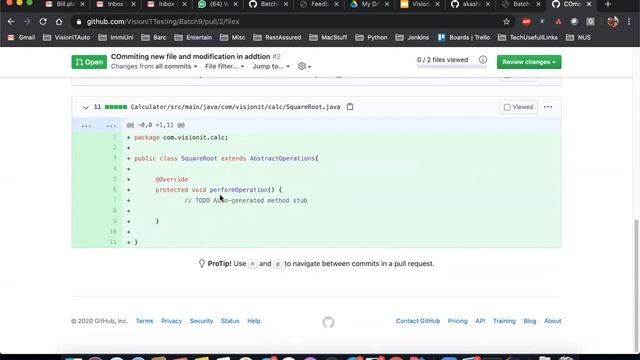Open the RestAssured bookmark folder
The image size is (640, 360).
[277, 38]
